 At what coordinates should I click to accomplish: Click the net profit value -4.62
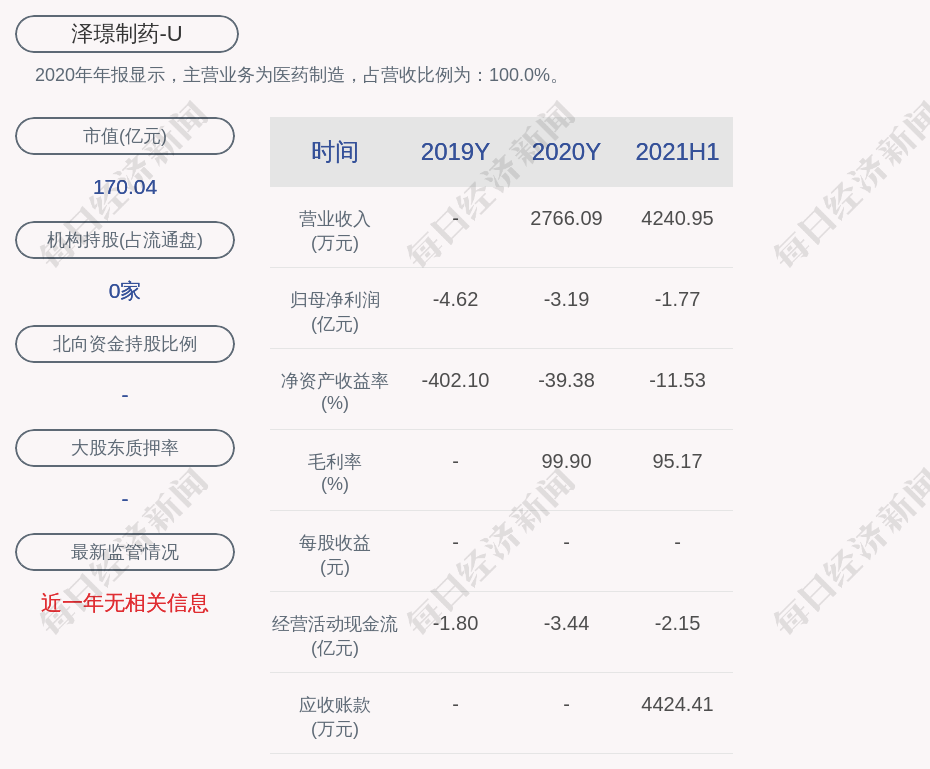coord(456,299)
